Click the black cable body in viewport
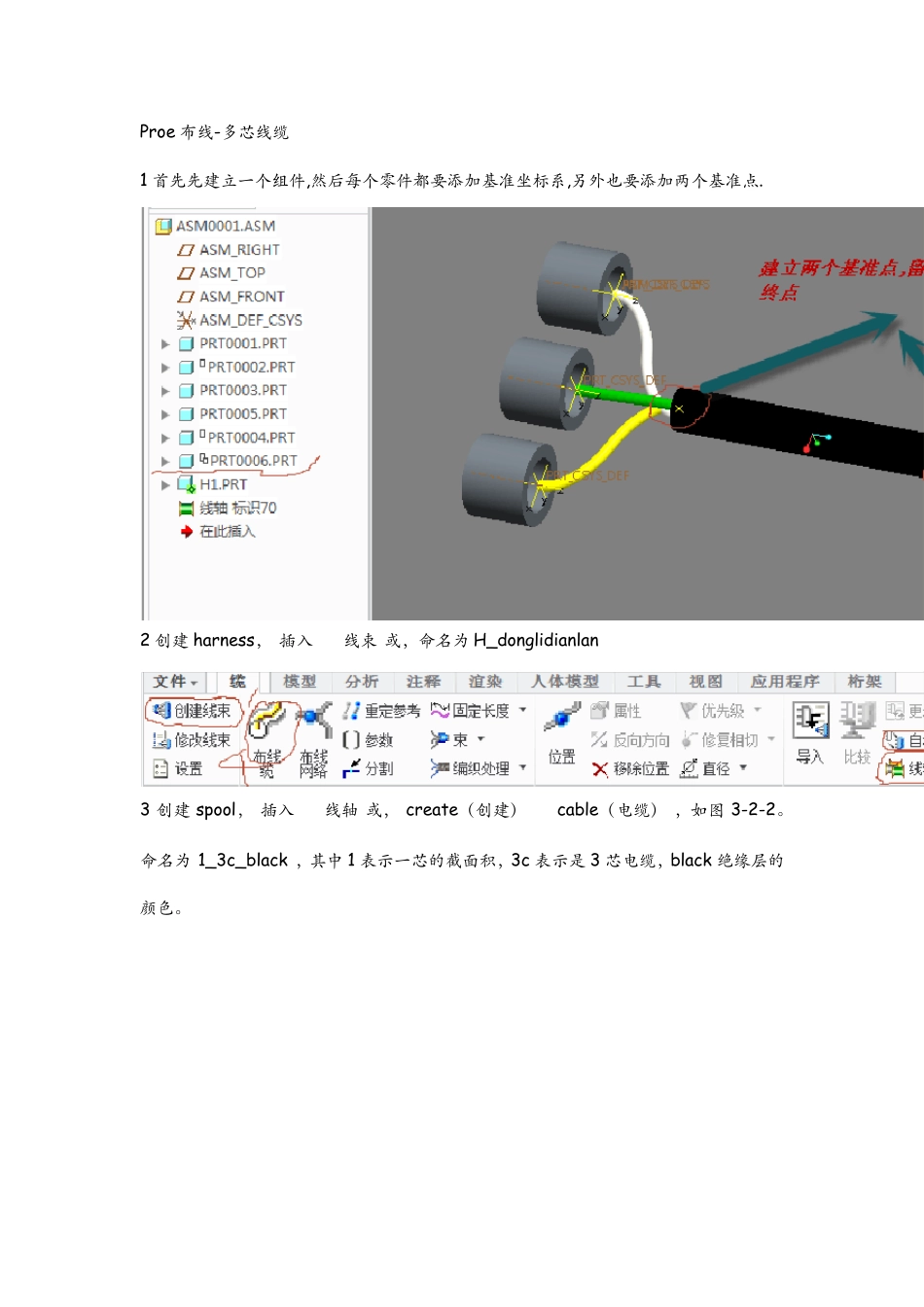Screen dimensions: 924x1307 click(798, 431)
